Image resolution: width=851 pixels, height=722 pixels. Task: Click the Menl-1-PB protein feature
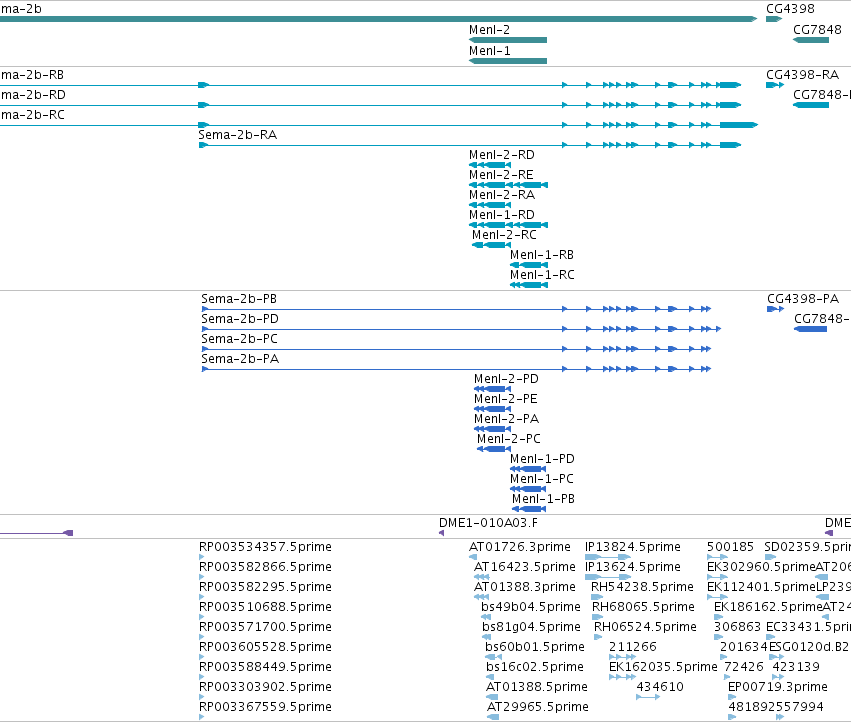[529, 509]
